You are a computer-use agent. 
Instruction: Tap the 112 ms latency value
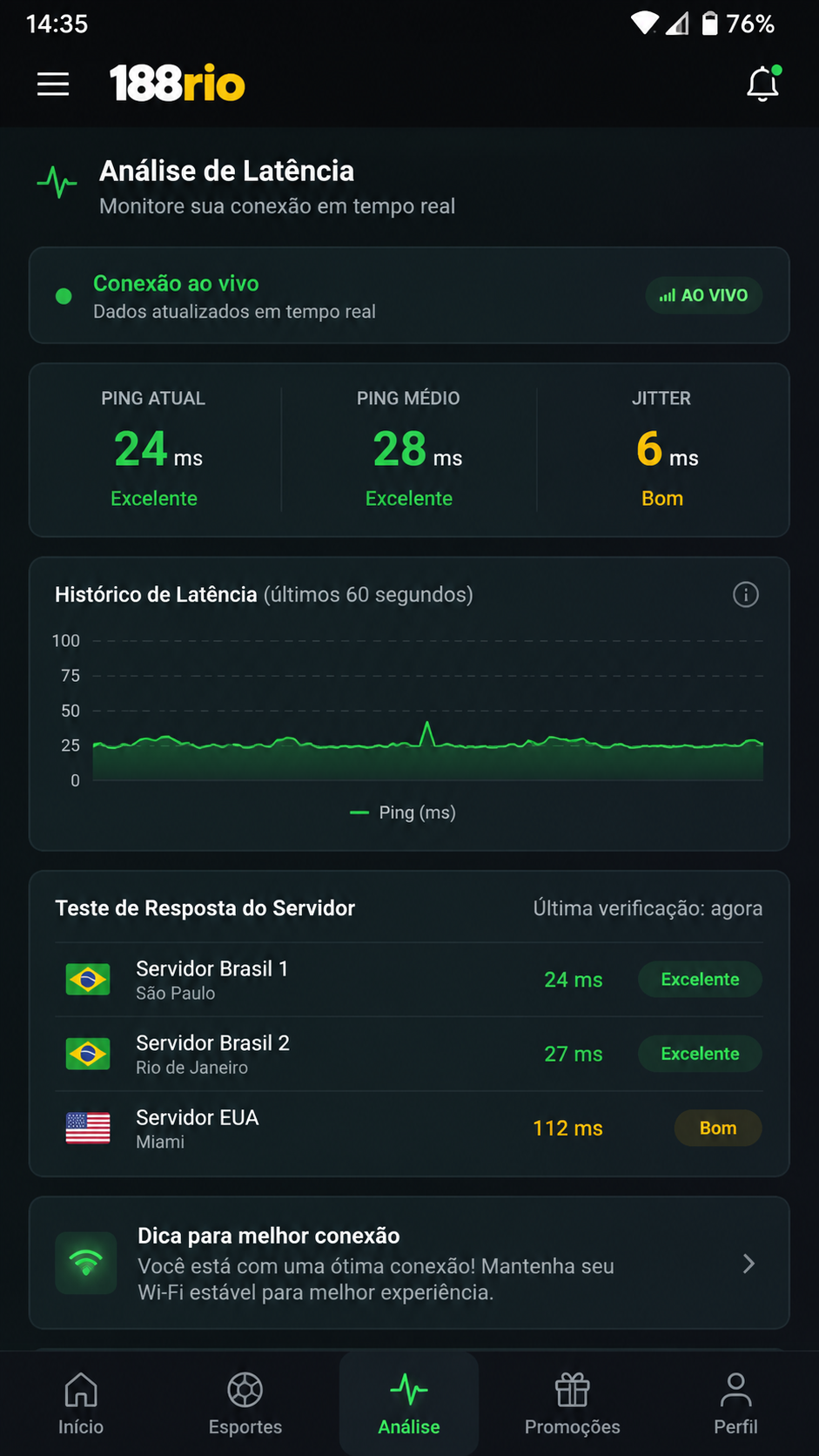(568, 1129)
